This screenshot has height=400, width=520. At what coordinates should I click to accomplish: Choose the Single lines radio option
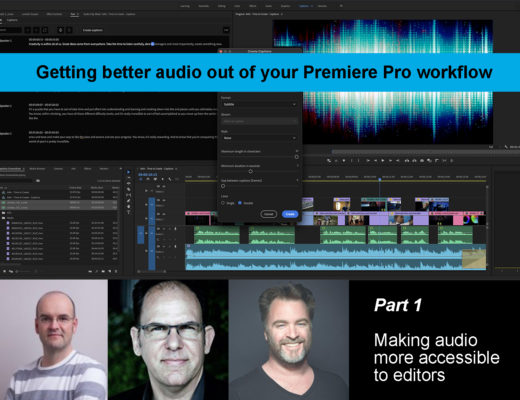223,203
